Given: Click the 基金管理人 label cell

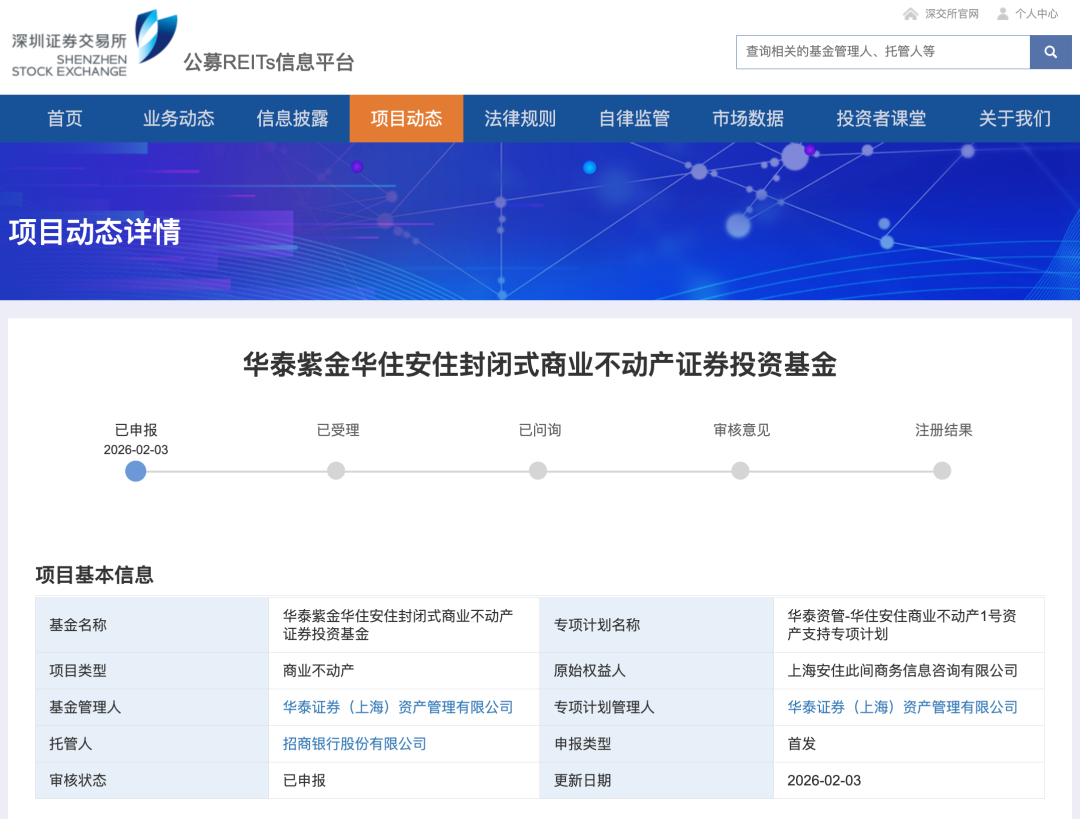Looking at the screenshot, I should 152,707.
